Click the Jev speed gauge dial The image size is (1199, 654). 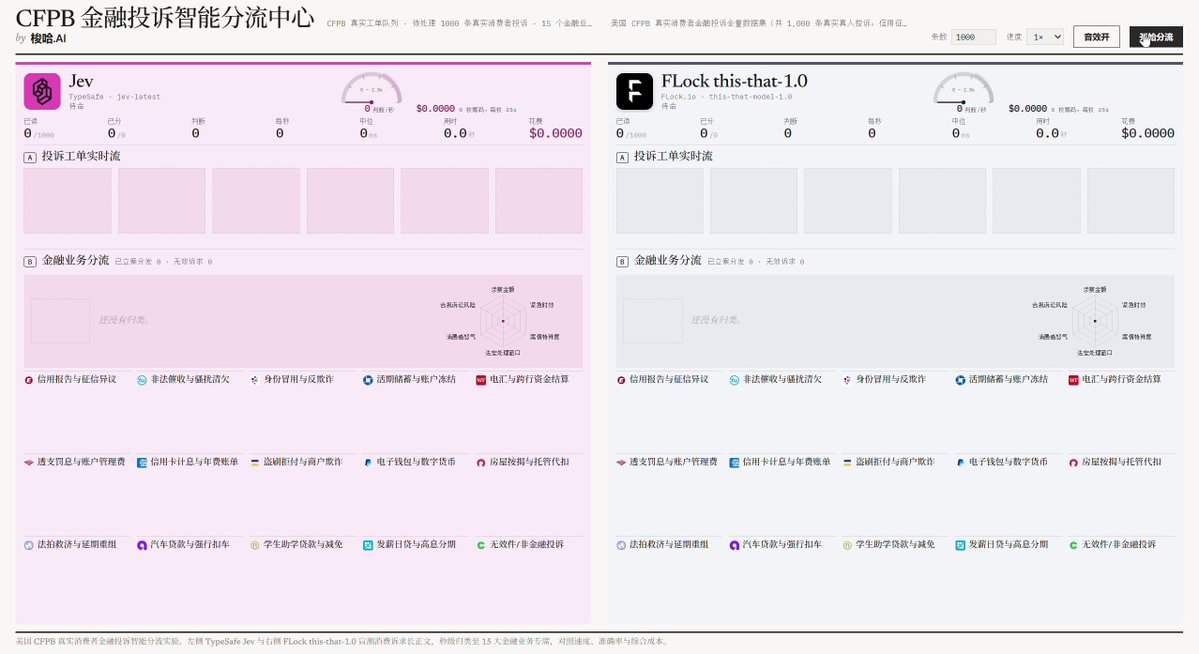[x=372, y=89]
